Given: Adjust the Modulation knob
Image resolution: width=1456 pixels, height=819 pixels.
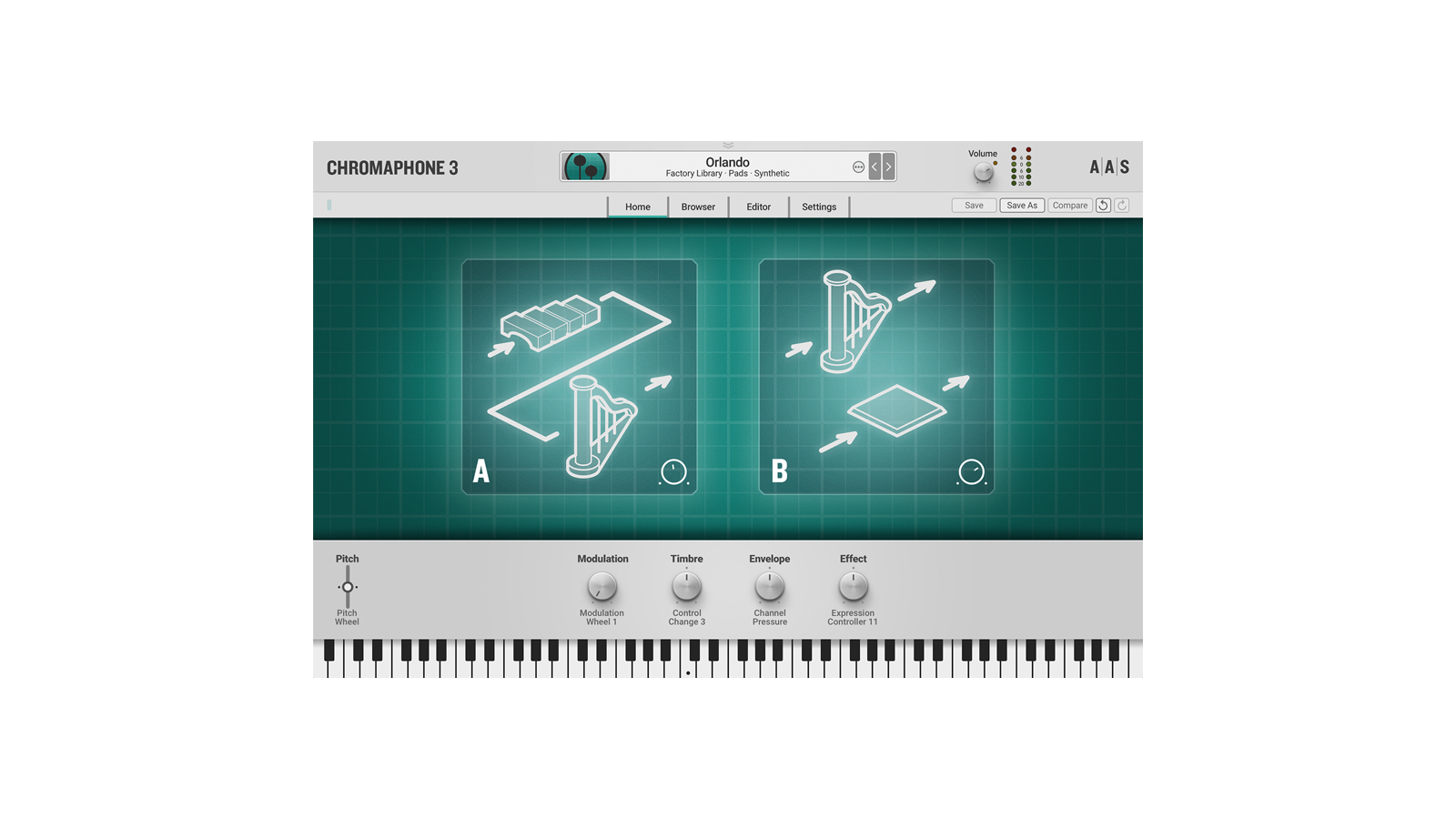Looking at the screenshot, I should click(x=602, y=587).
